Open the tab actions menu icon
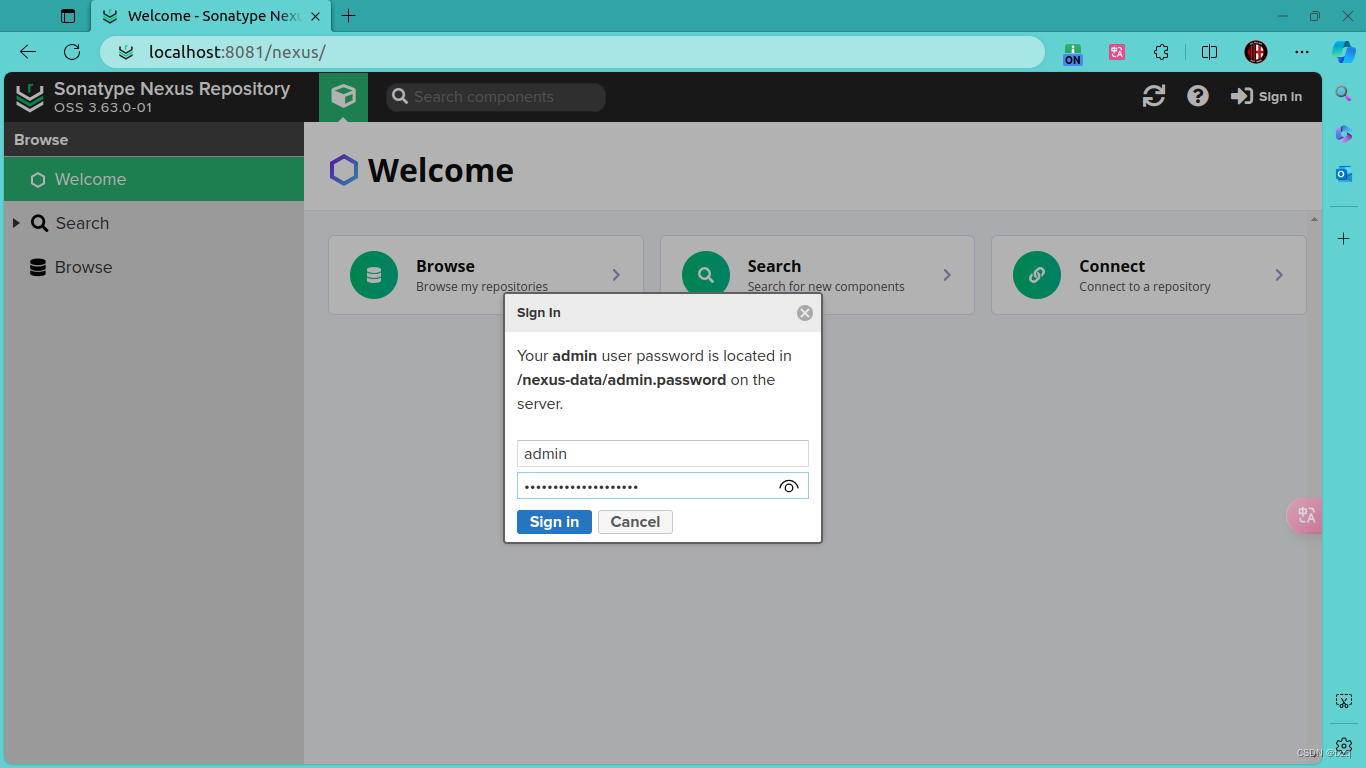The height and width of the screenshot is (768, 1366). pos(68,16)
